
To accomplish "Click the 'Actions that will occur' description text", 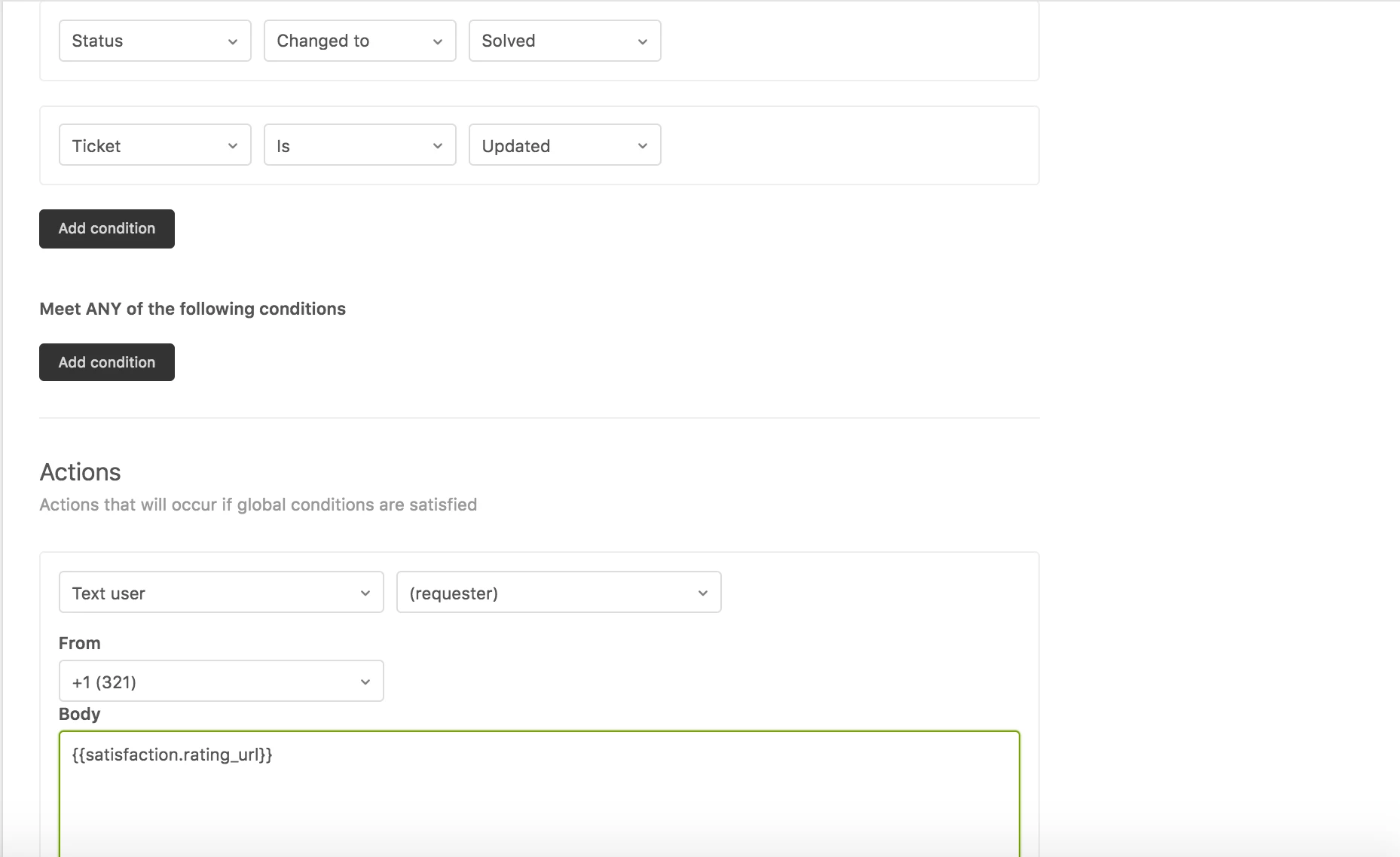I will (258, 505).
